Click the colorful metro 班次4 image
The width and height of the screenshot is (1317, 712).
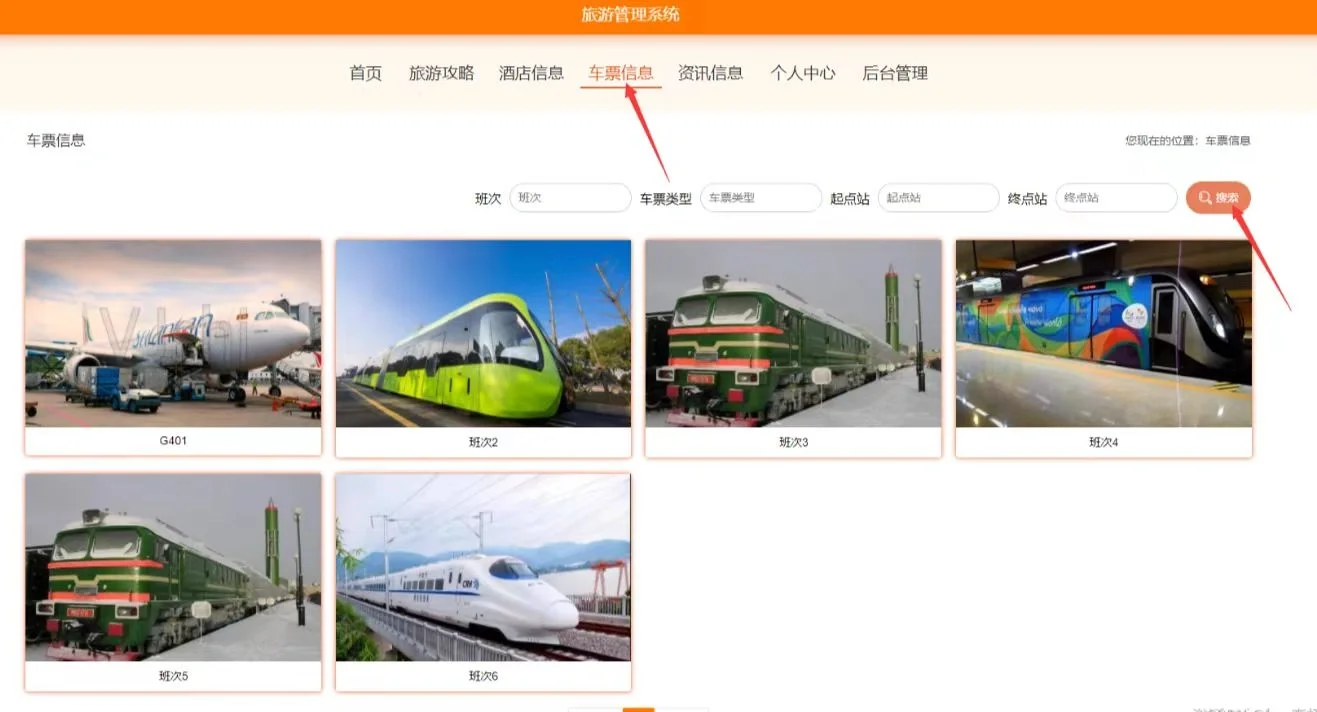click(x=1103, y=333)
